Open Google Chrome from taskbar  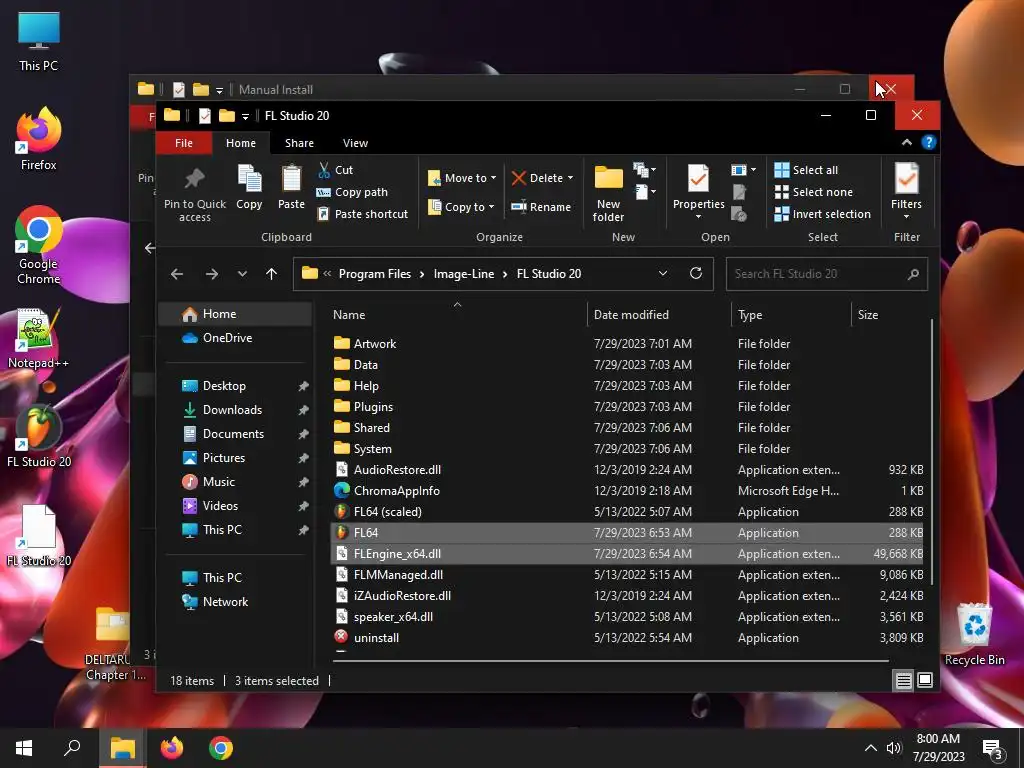pos(221,748)
